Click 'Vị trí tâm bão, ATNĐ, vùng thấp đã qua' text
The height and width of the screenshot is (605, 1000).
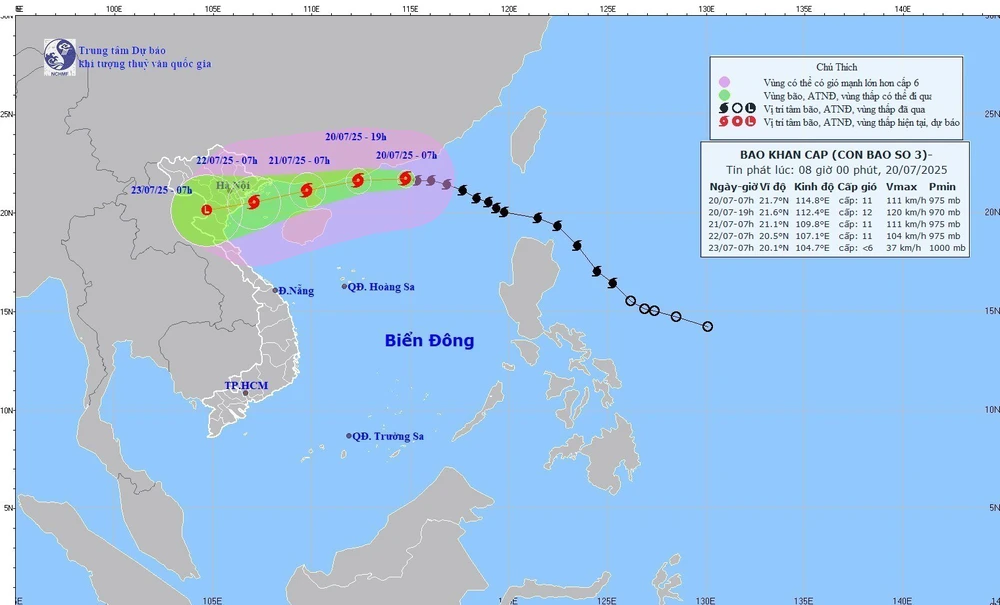[x=844, y=110]
